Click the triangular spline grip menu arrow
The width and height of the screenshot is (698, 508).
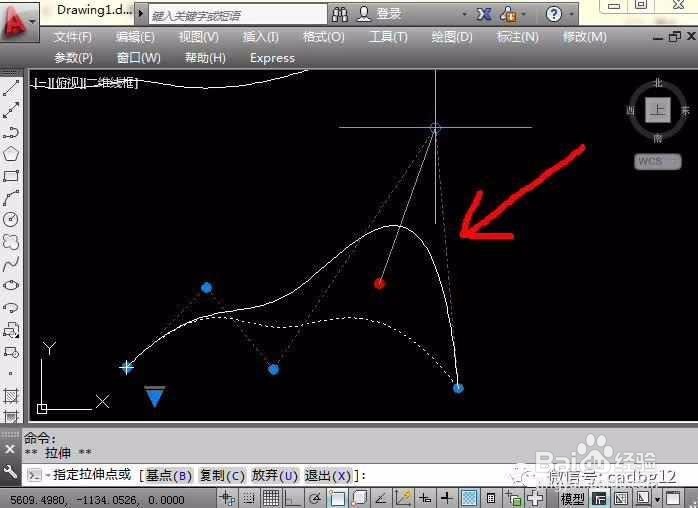pyautogui.click(x=155, y=397)
